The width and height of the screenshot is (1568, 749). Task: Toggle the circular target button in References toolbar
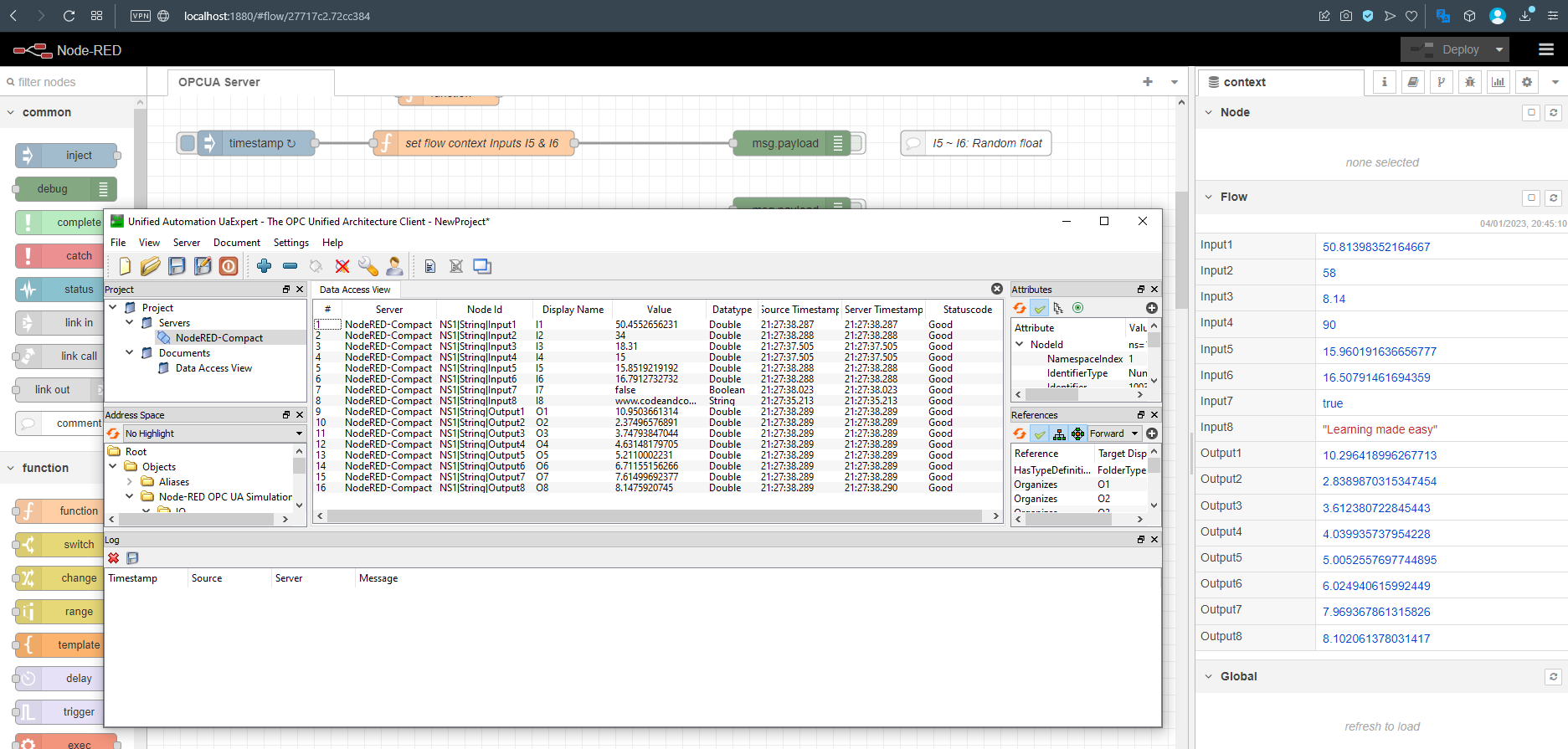(1078, 433)
